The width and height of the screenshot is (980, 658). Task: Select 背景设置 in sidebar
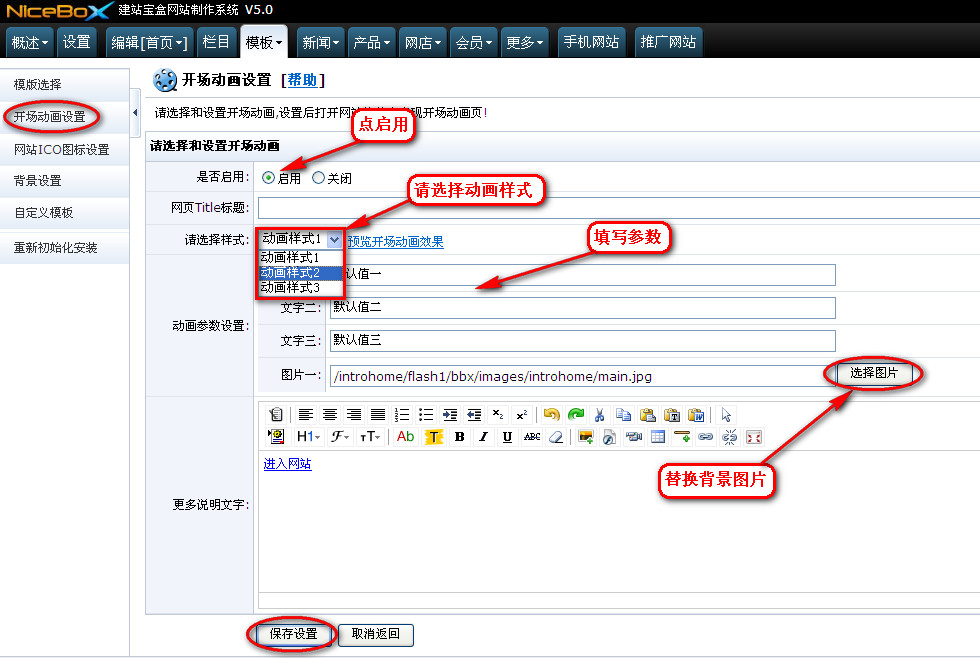coord(64,181)
